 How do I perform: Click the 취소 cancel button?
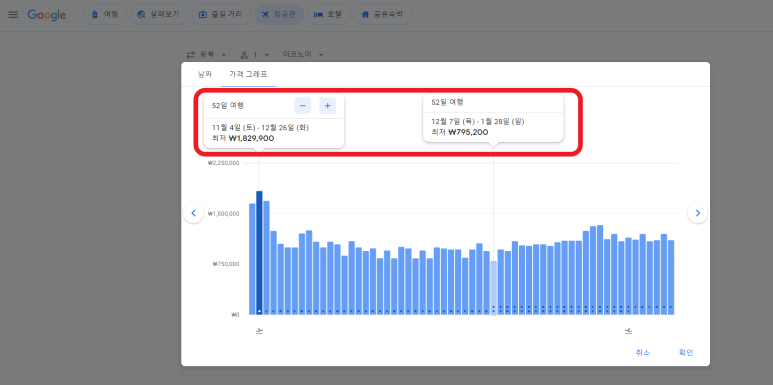click(x=643, y=352)
